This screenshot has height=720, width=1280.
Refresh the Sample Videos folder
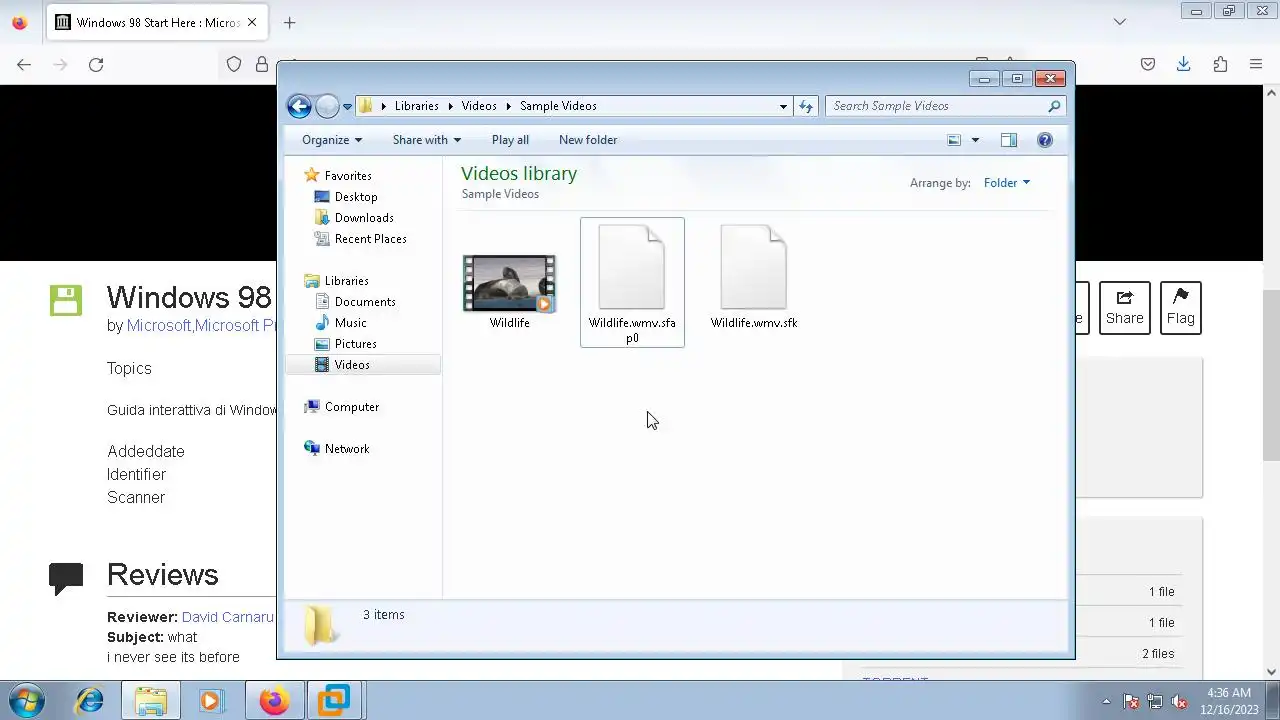tap(806, 106)
